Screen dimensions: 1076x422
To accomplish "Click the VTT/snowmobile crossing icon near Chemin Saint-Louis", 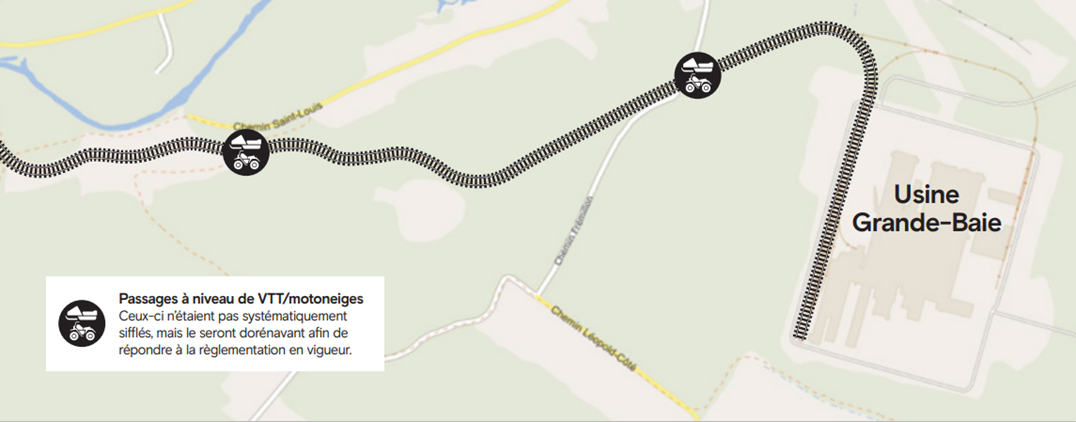I will (246, 153).
